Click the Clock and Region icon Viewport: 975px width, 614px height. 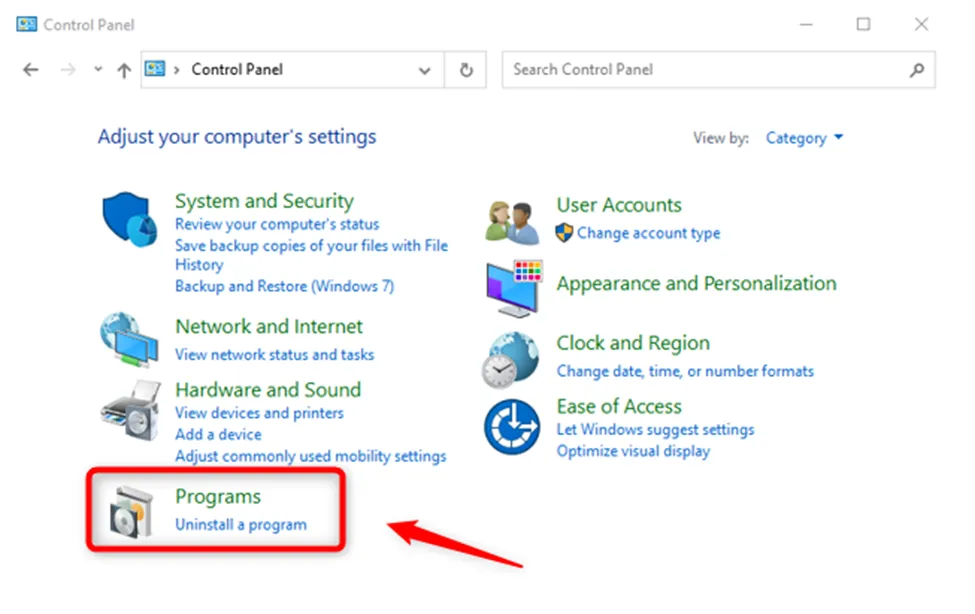(513, 358)
